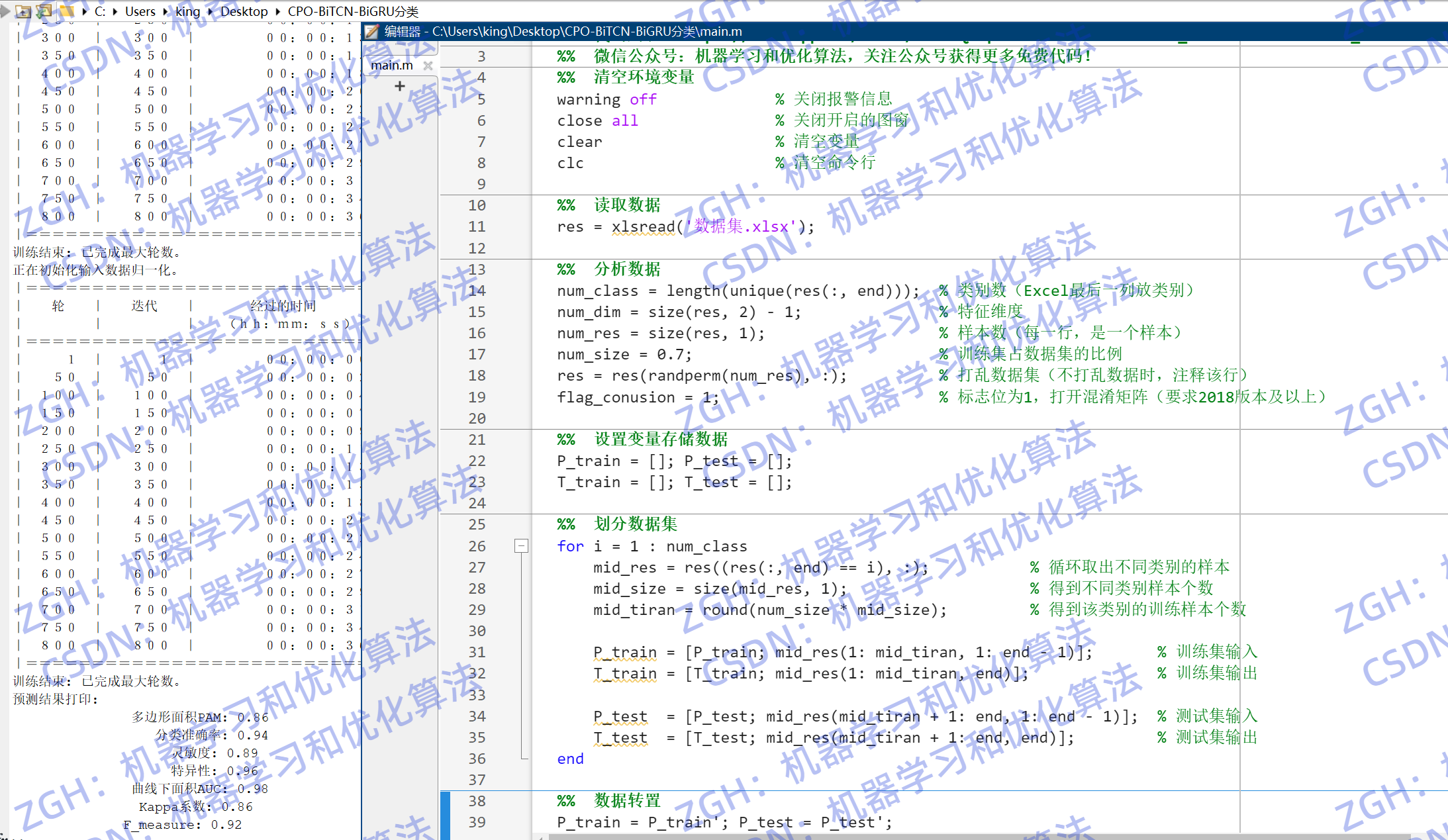Go to the king folder in breadcrumb
The width and height of the screenshot is (1448, 840).
pyautogui.click(x=187, y=11)
